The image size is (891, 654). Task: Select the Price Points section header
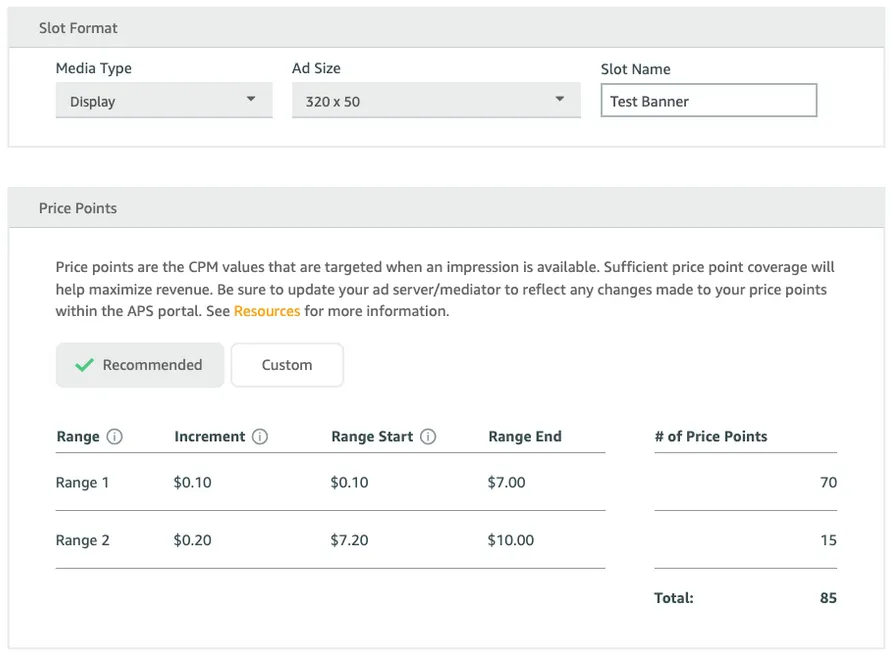click(78, 208)
